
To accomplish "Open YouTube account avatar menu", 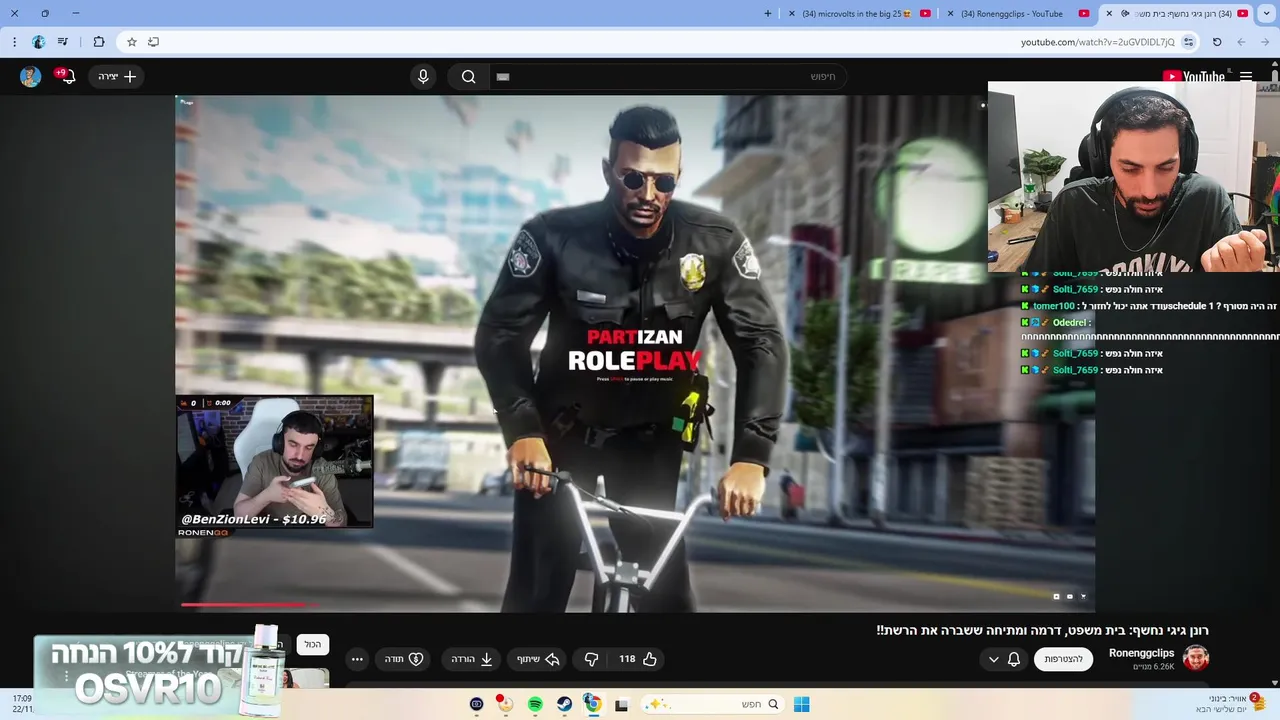I will [x=30, y=76].
